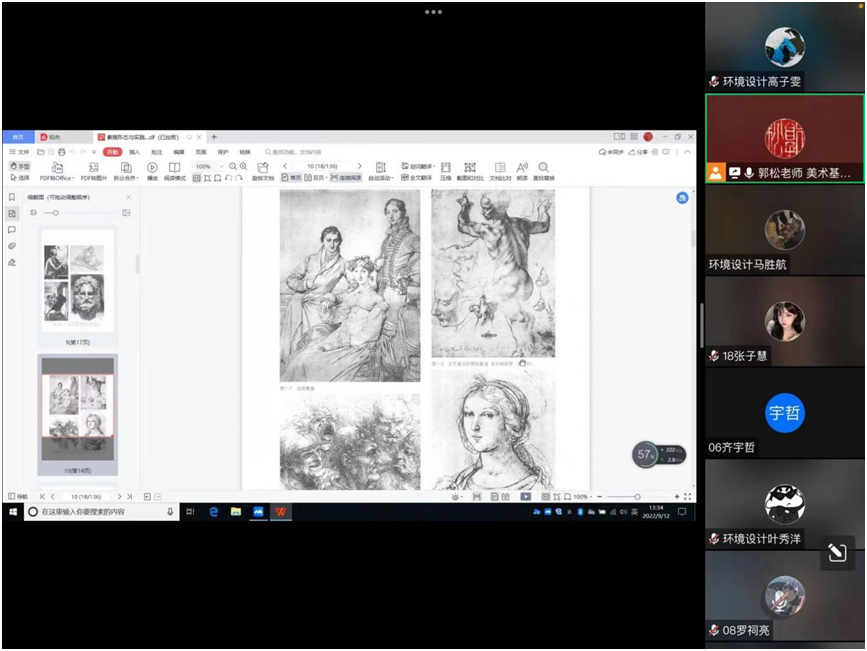Open the 自动滚动 auto-scroll dropdown
Screen dimensions: 867x651
[x=381, y=171]
